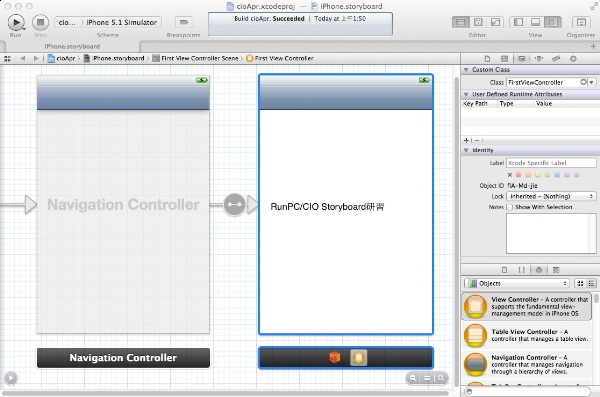Image resolution: width=600 pixels, height=397 pixels.
Task: Click the Stop button in toolbar
Action: (x=40, y=23)
